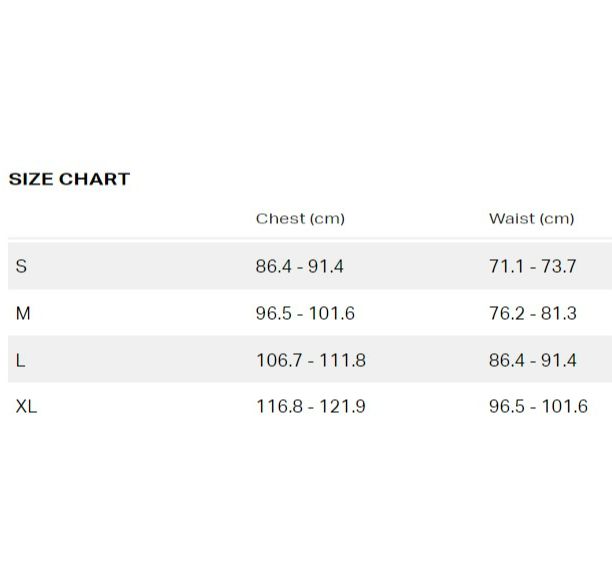Click the SIZE CHART heading
Viewport: 612px width, 585px height.
point(69,179)
